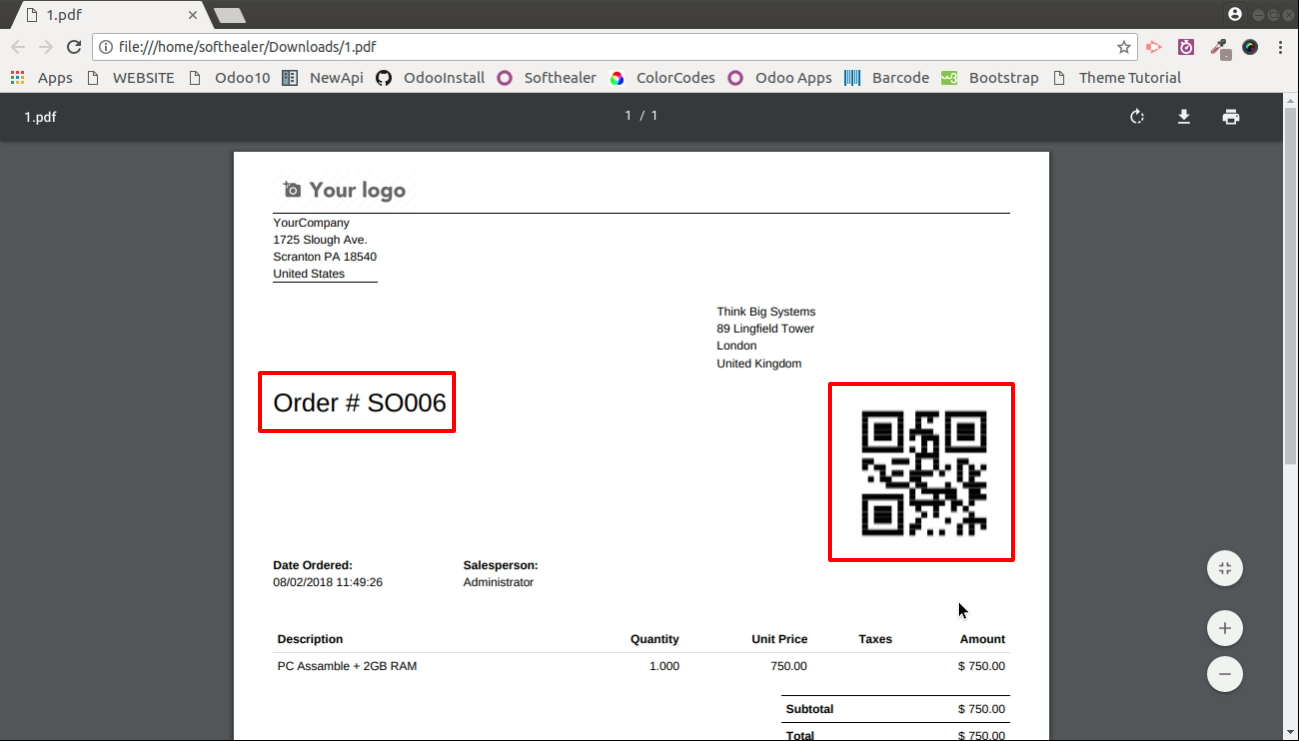Open the ColorCodes bookmark

tap(663, 78)
